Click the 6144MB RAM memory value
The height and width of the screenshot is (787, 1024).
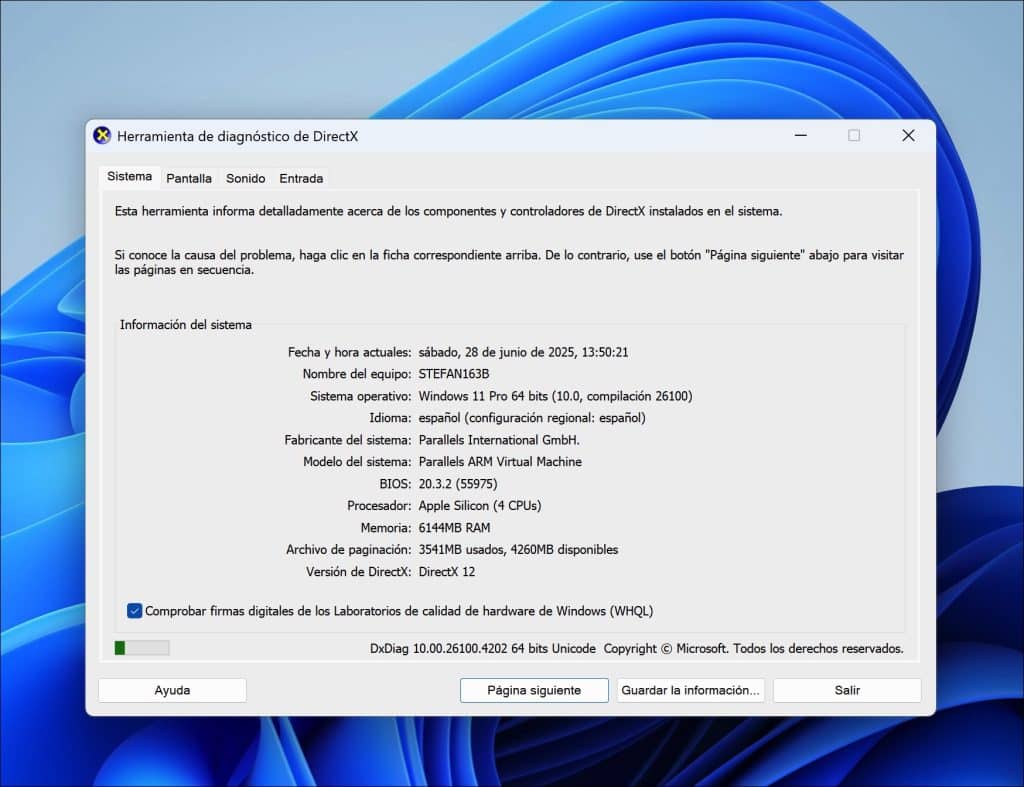tap(455, 528)
